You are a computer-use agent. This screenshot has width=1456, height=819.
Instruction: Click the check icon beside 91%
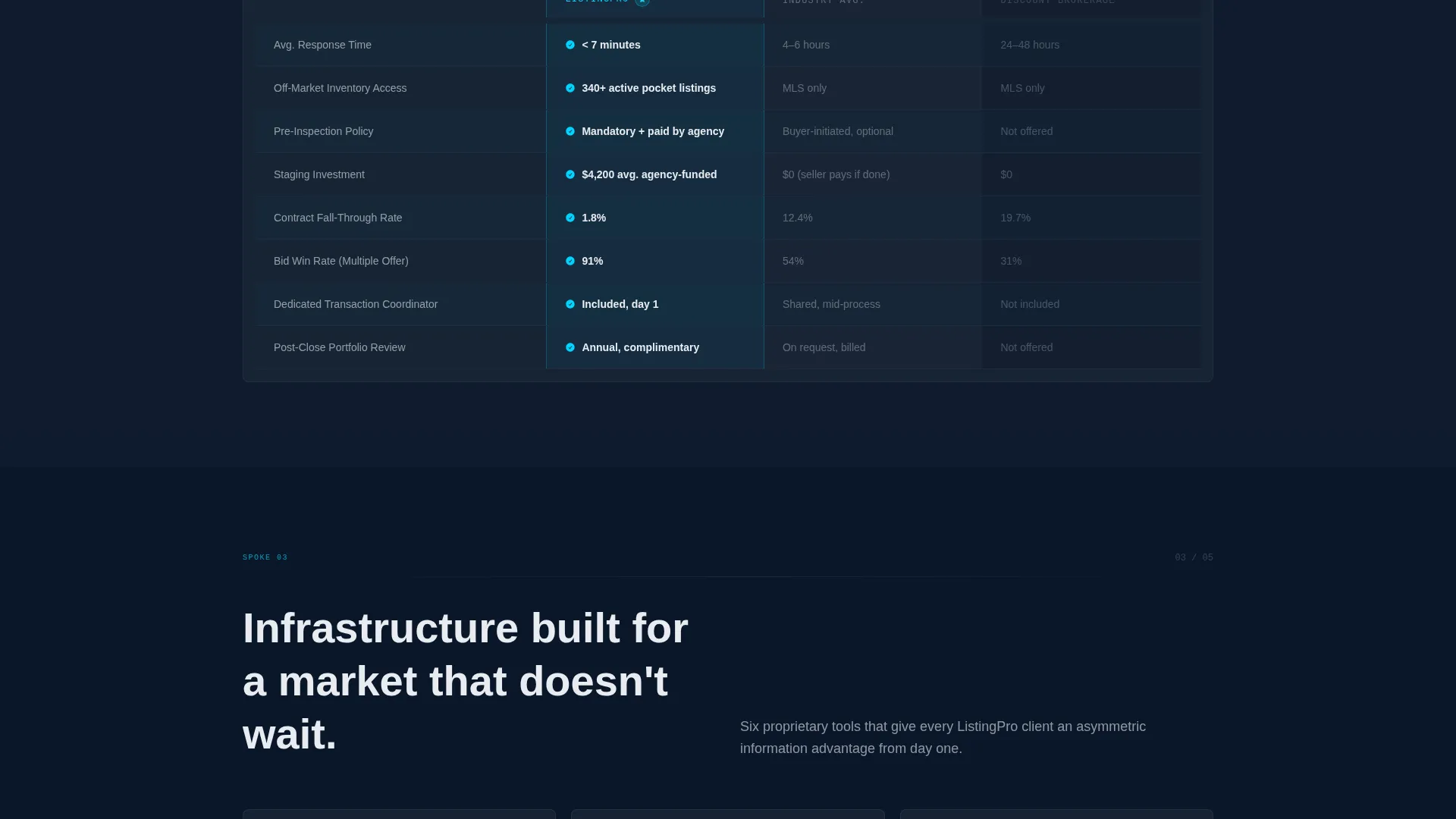point(570,261)
